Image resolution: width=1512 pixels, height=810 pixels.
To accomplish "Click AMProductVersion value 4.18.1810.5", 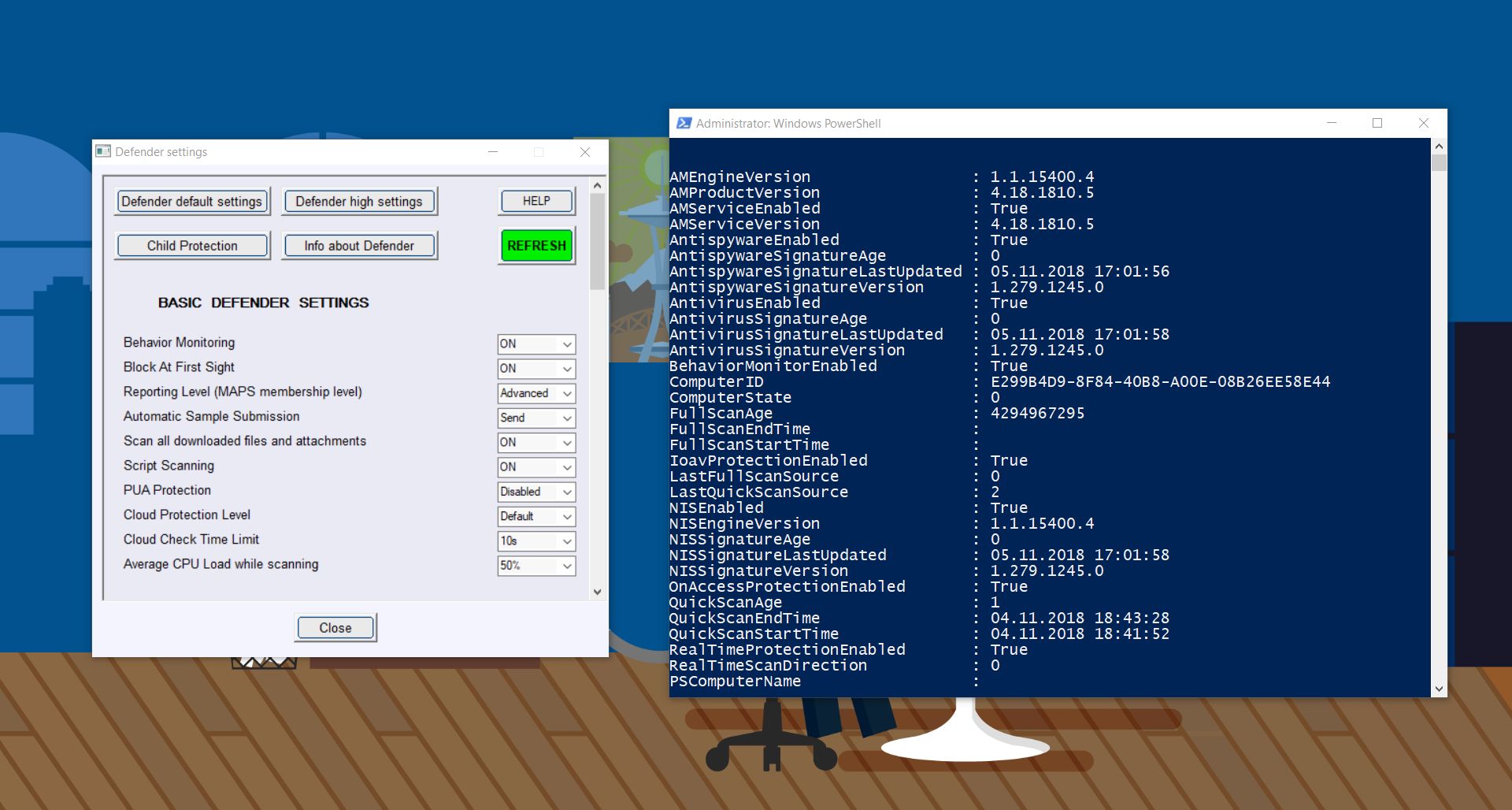I will tap(1042, 193).
